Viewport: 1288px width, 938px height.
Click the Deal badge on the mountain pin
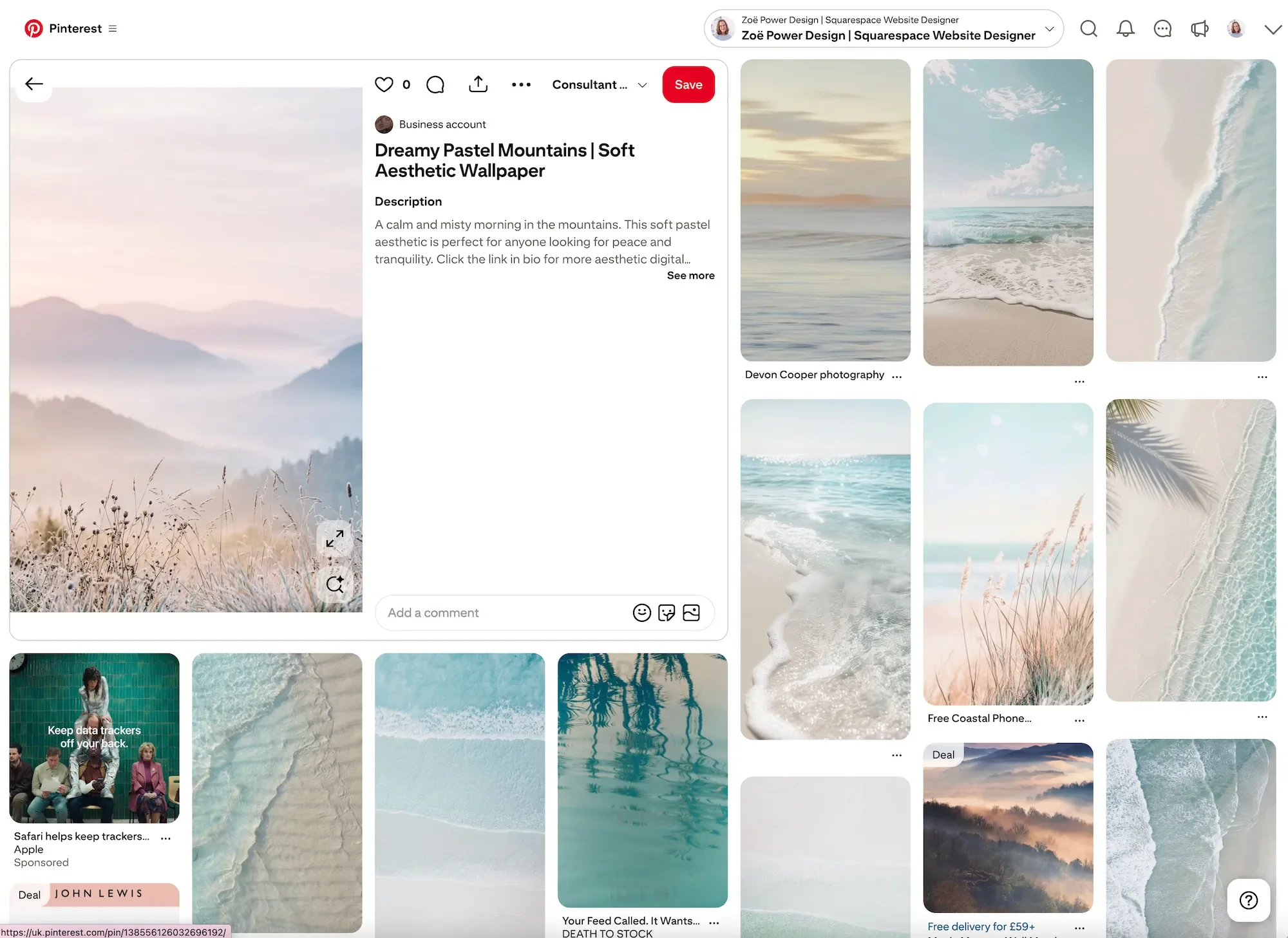[x=943, y=755]
